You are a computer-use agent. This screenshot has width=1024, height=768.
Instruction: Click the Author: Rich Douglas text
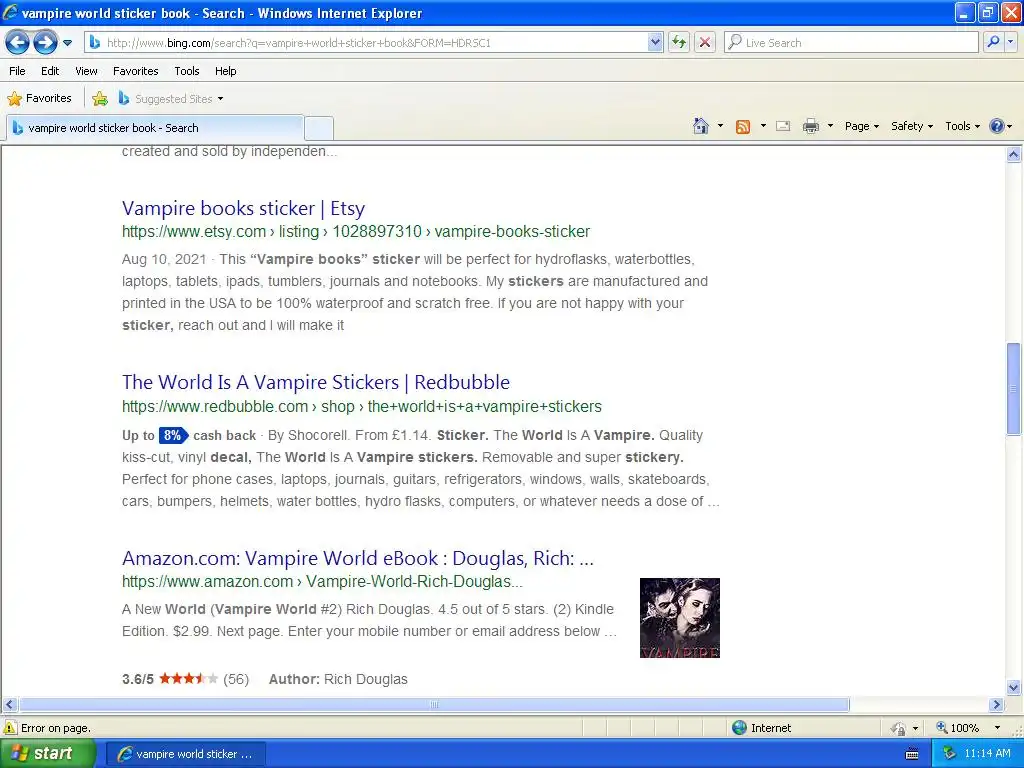pos(338,679)
